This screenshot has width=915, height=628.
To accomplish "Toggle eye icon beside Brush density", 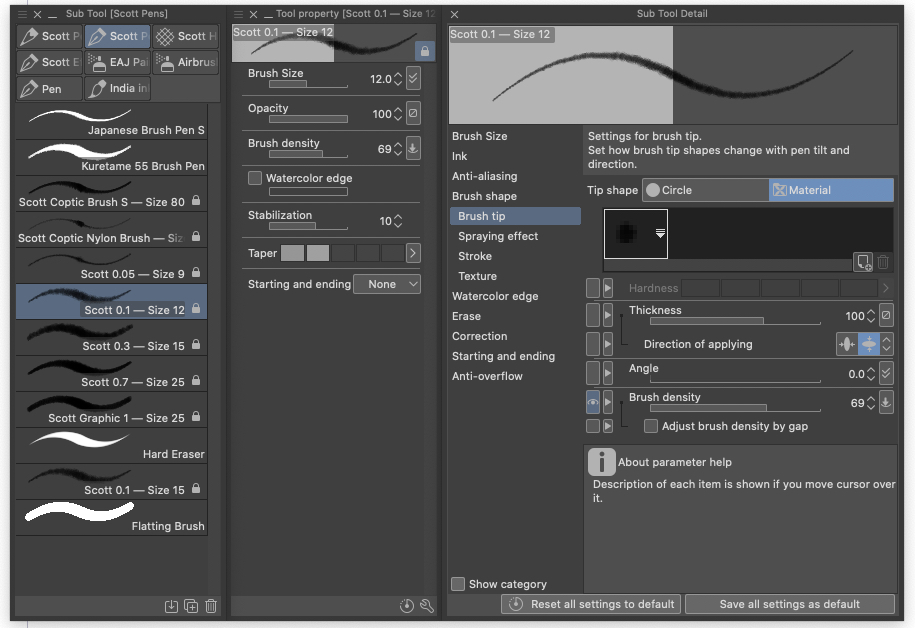I will click(593, 402).
